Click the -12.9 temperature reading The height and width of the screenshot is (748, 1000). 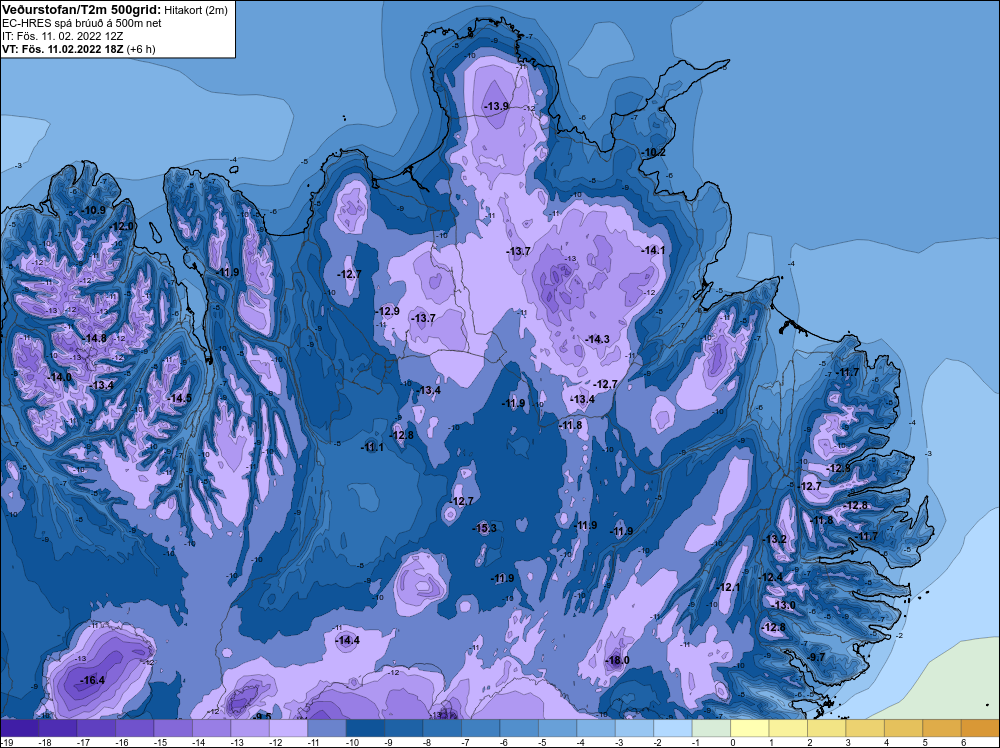point(388,311)
